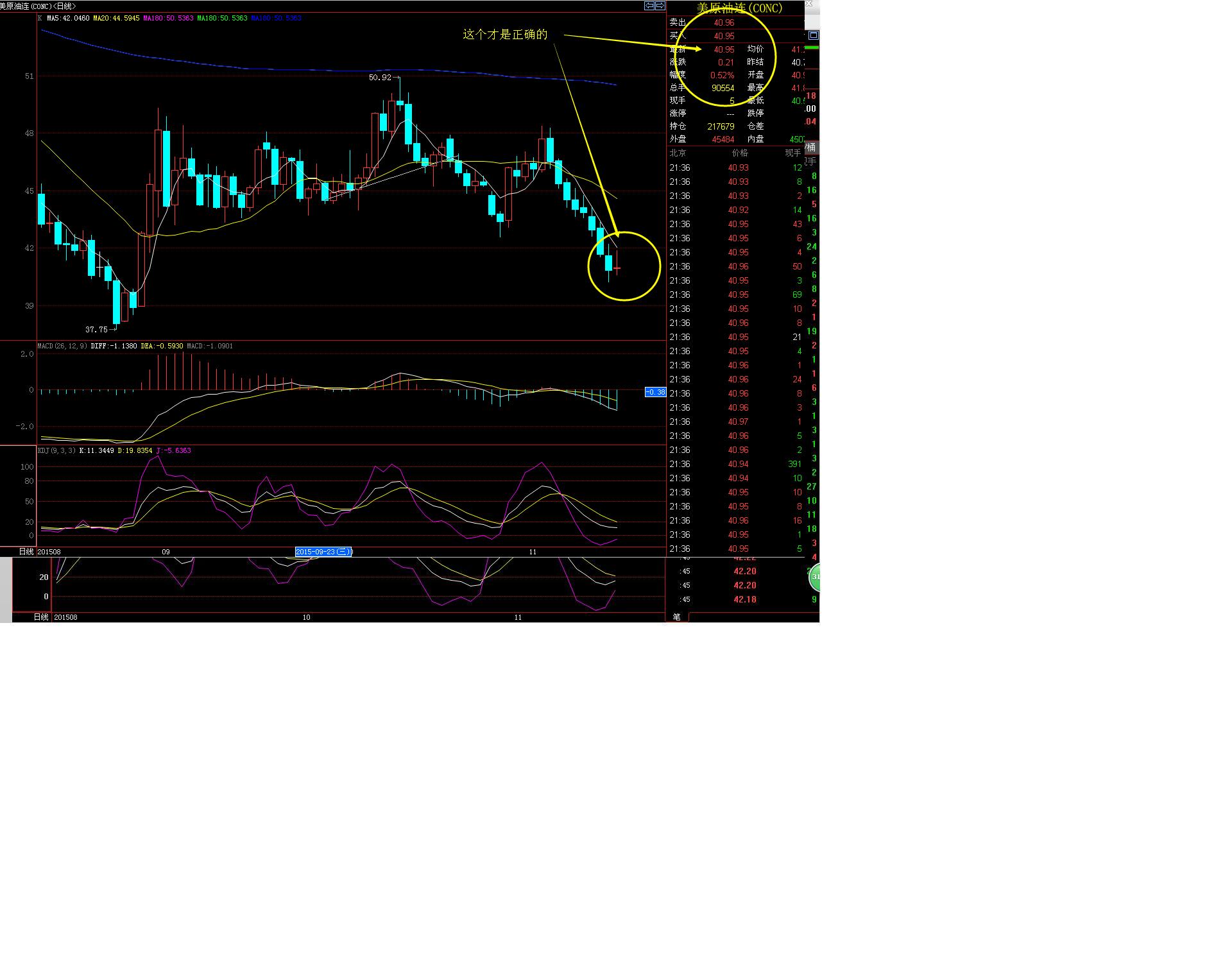Click the 50.92 high price annotation
The height and width of the screenshot is (972, 1232).
click(380, 77)
